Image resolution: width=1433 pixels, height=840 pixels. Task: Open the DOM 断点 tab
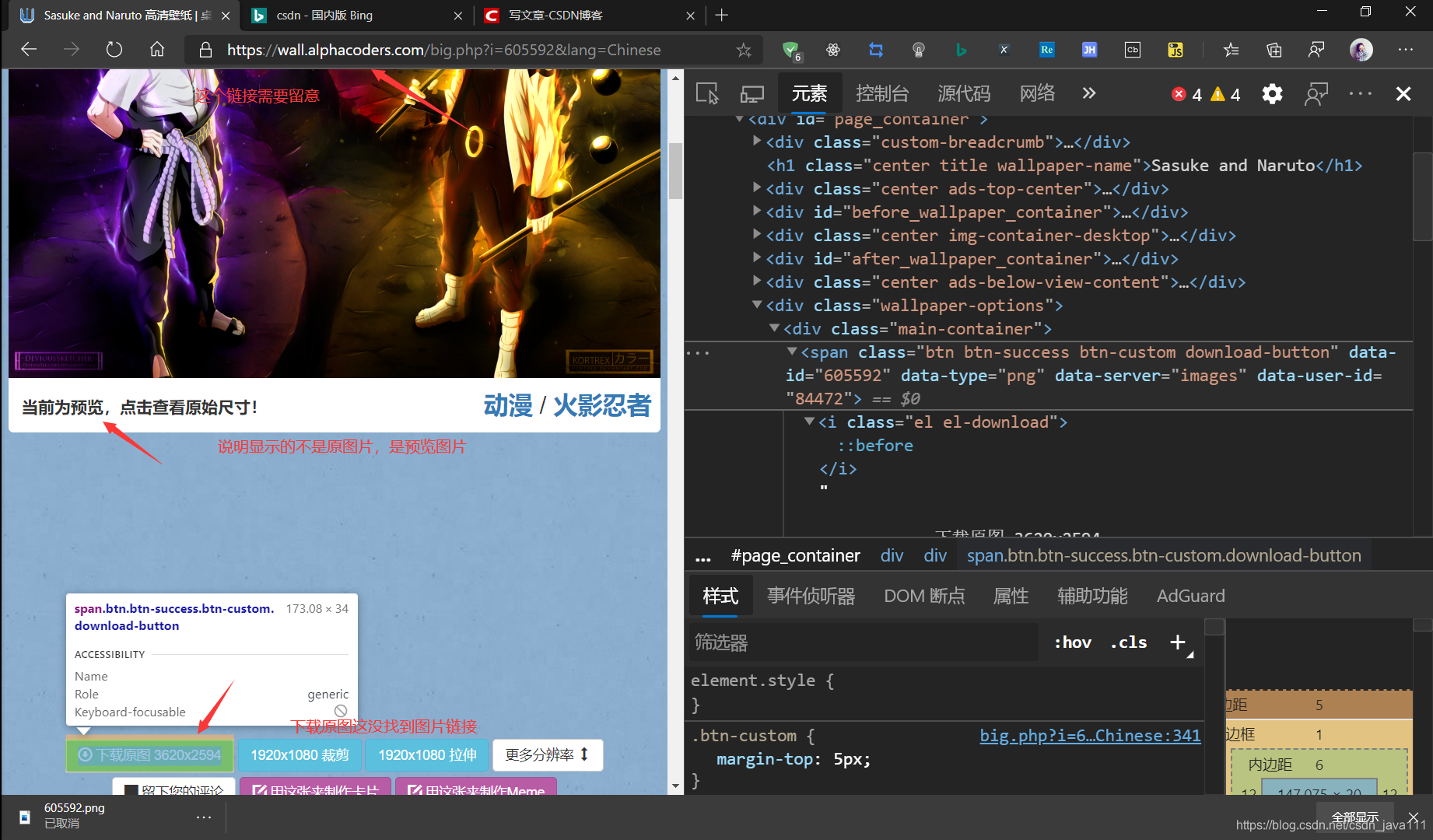(924, 596)
